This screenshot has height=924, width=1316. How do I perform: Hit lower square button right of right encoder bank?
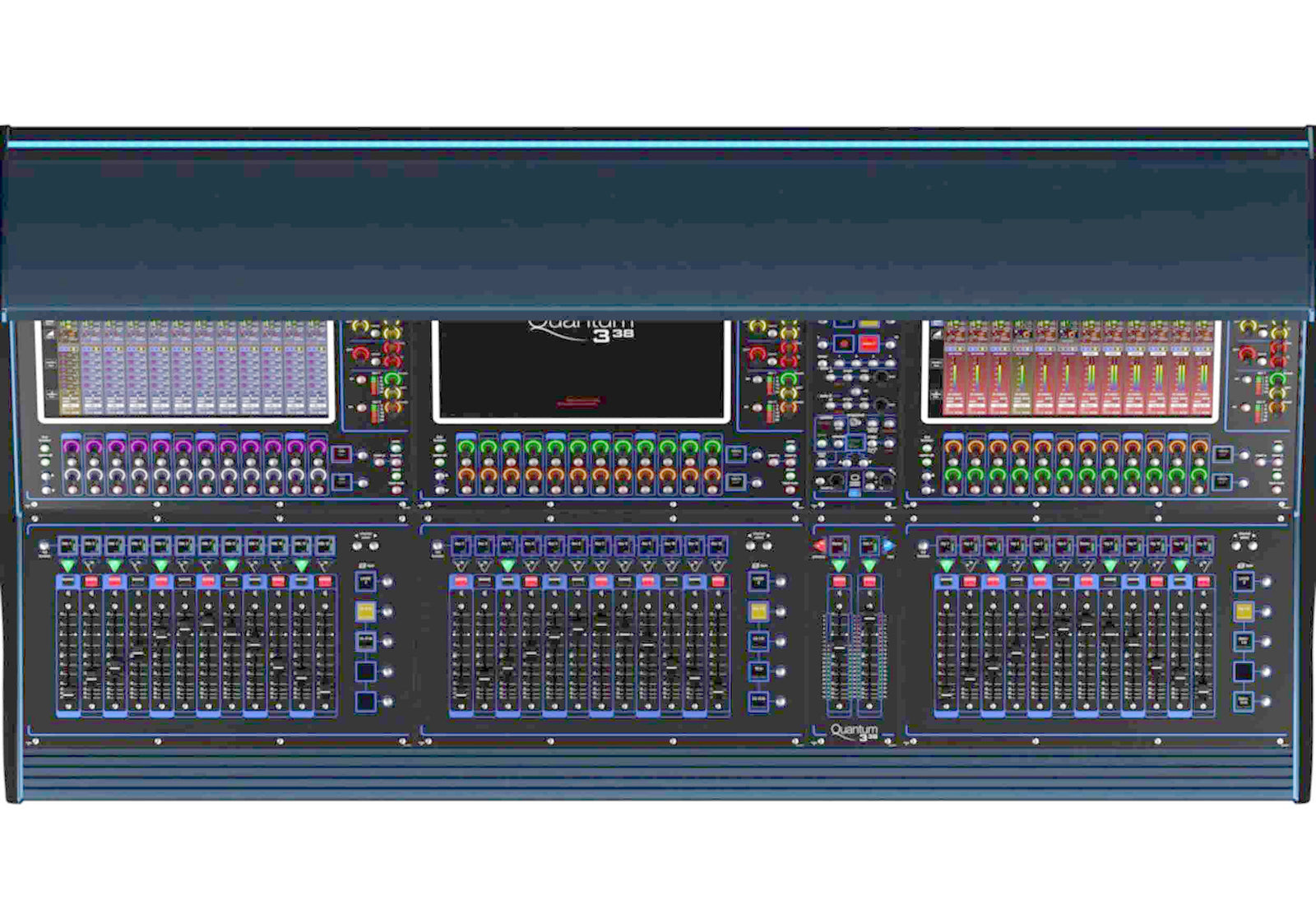[1223, 482]
